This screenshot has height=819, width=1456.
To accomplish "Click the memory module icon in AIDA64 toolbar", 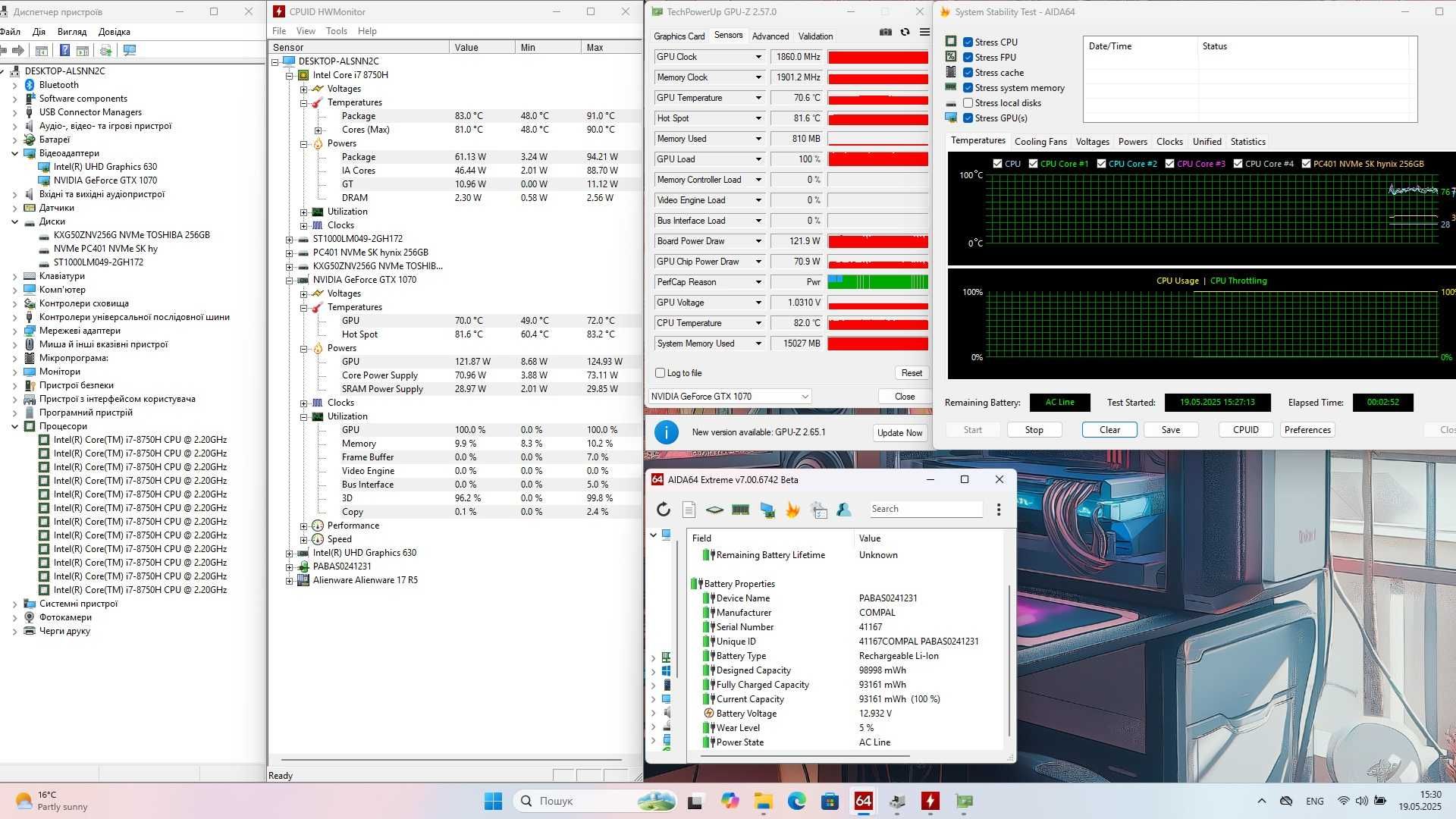I will click(741, 510).
